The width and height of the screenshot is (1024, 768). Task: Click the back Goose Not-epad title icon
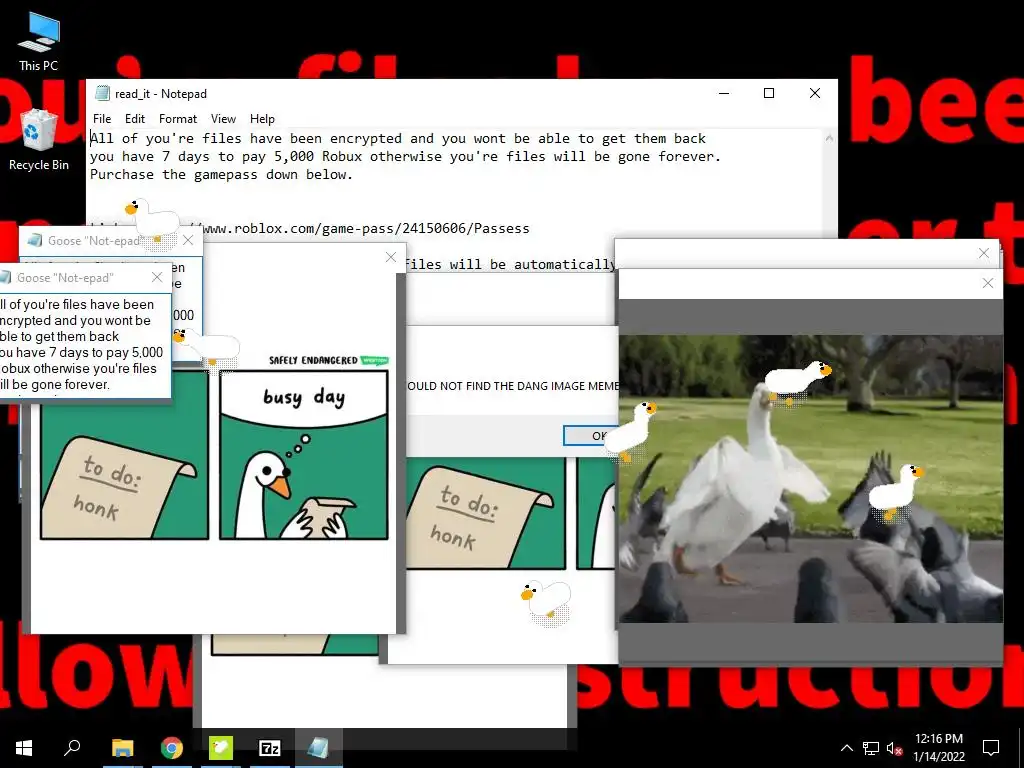[x=35, y=240]
